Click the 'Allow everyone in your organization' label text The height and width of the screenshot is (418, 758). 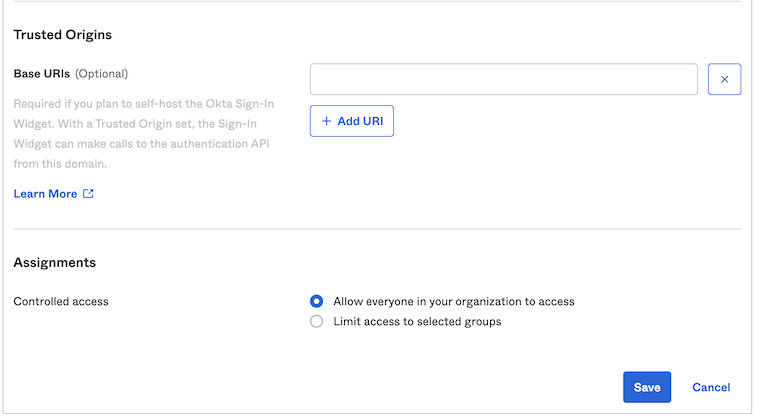click(x=453, y=301)
